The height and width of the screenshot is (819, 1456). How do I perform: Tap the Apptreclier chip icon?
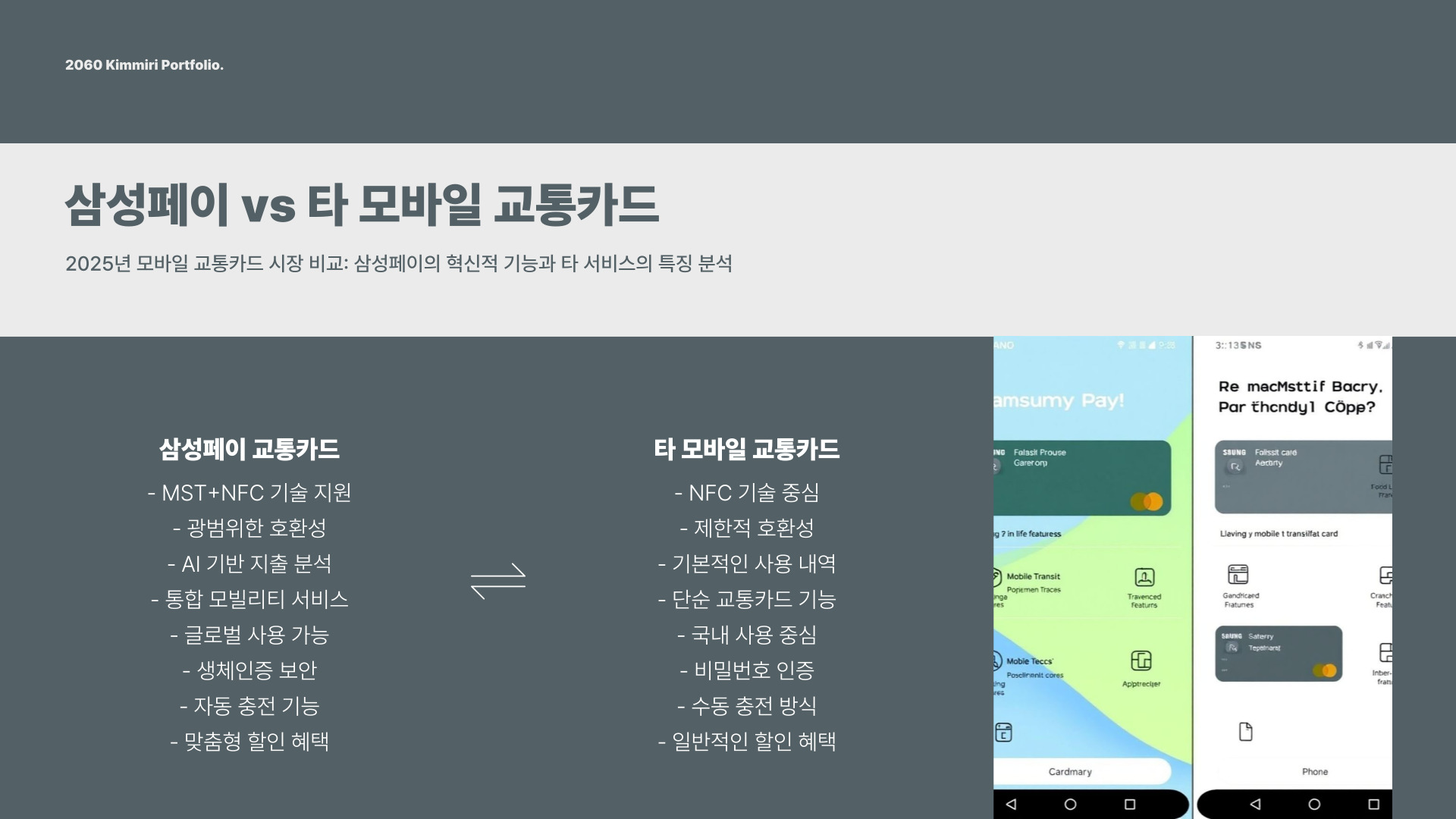(1141, 661)
